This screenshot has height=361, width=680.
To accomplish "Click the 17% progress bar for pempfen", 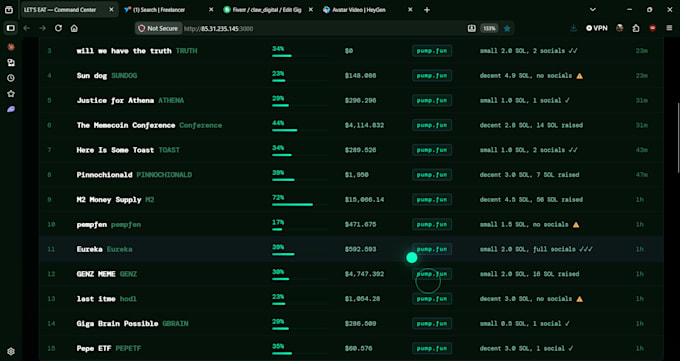I will pyautogui.click(x=300, y=229).
